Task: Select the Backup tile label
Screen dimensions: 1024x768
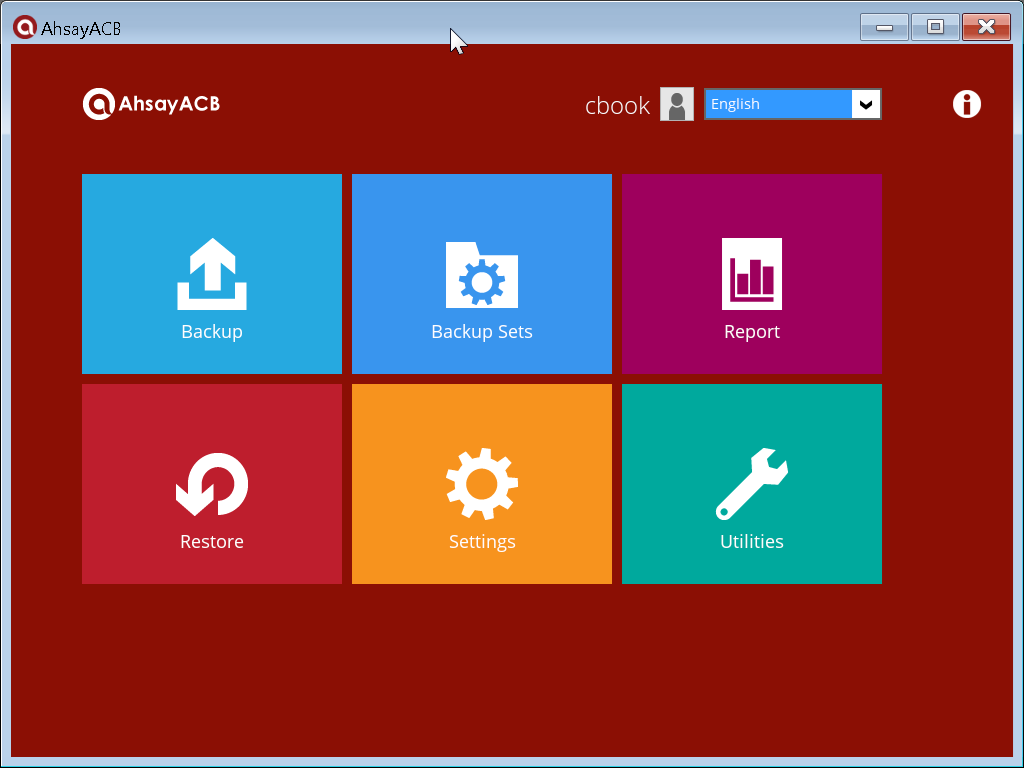Action: point(212,332)
